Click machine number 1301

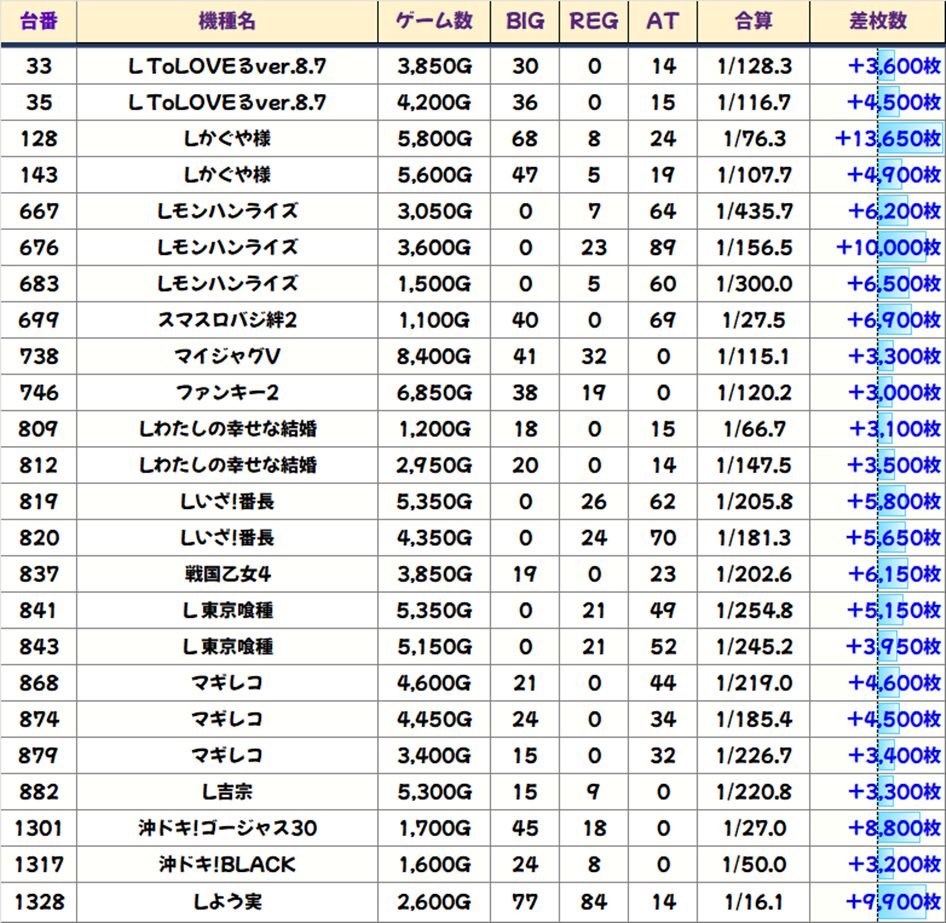pyautogui.click(x=39, y=828)
